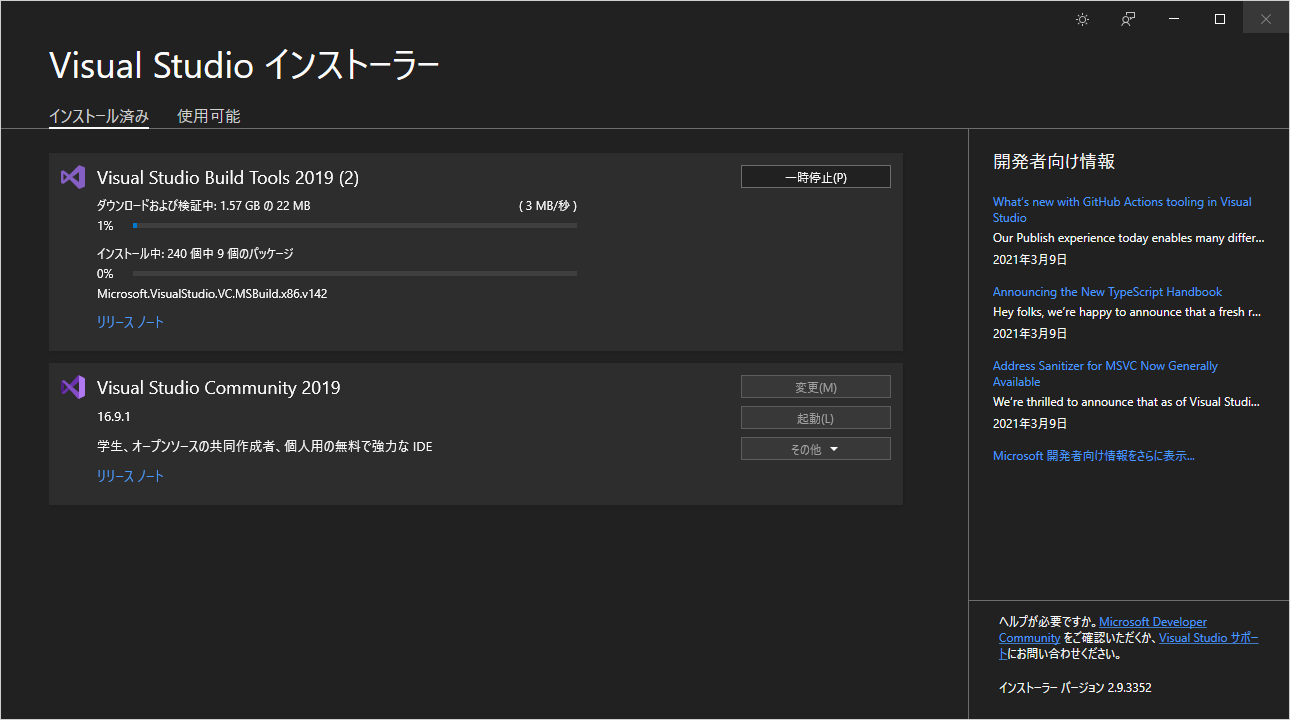The width and height of the screenshot is (1290, 720).
Task: Click the Visual Studio Community 2019 title
Action: [219, 388]
